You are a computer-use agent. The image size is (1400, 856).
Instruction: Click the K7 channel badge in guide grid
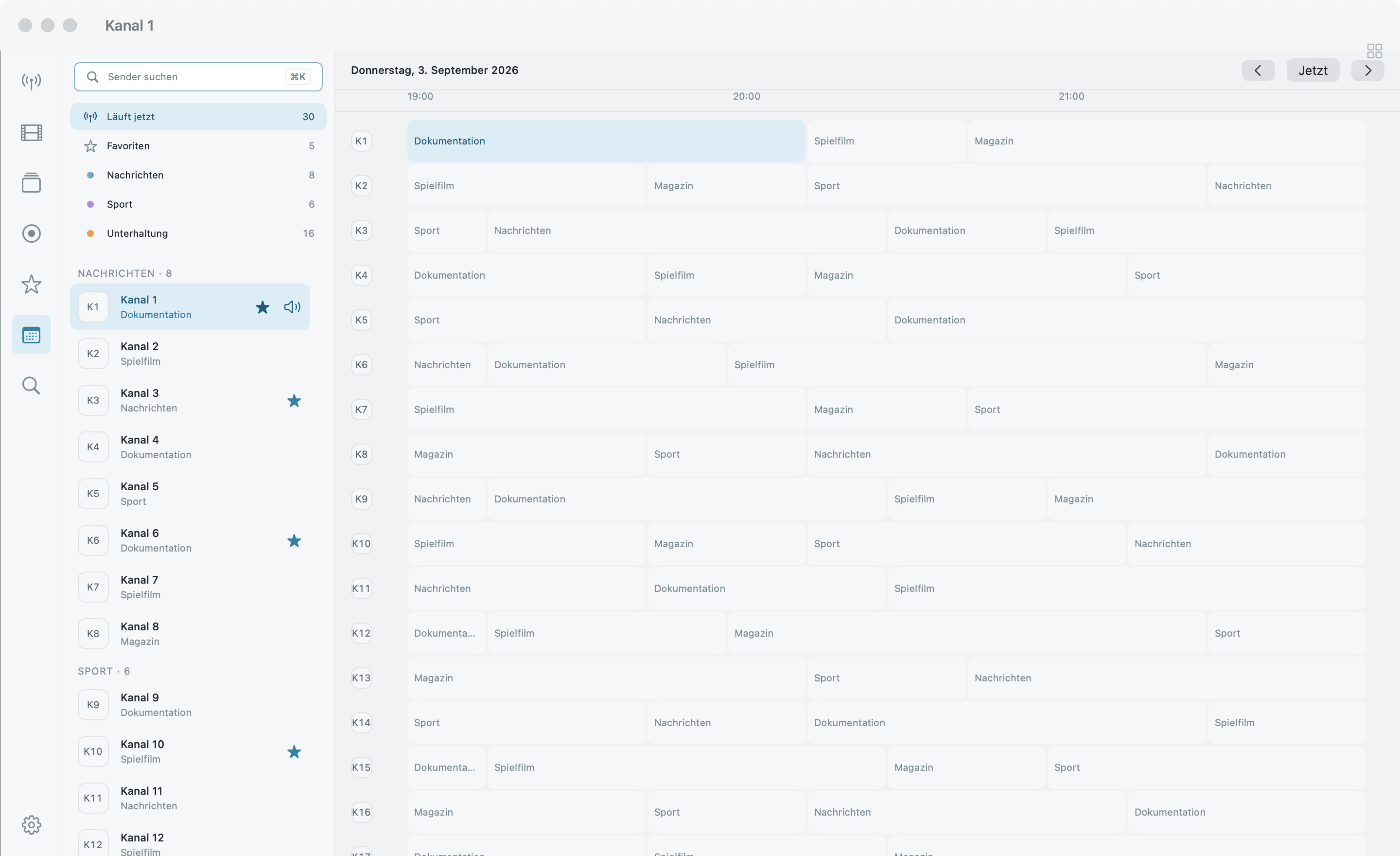point(361,409)
